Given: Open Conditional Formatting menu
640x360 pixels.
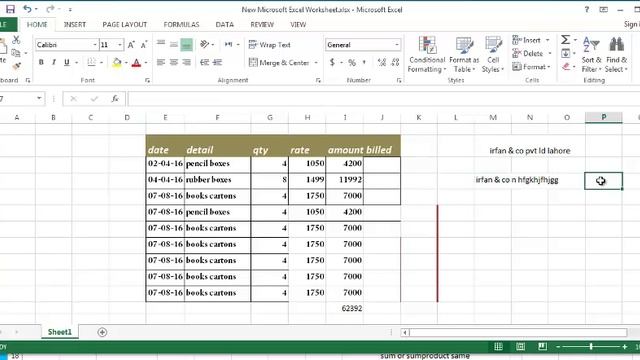Looking at the screenshot, I should click(427, 54).
